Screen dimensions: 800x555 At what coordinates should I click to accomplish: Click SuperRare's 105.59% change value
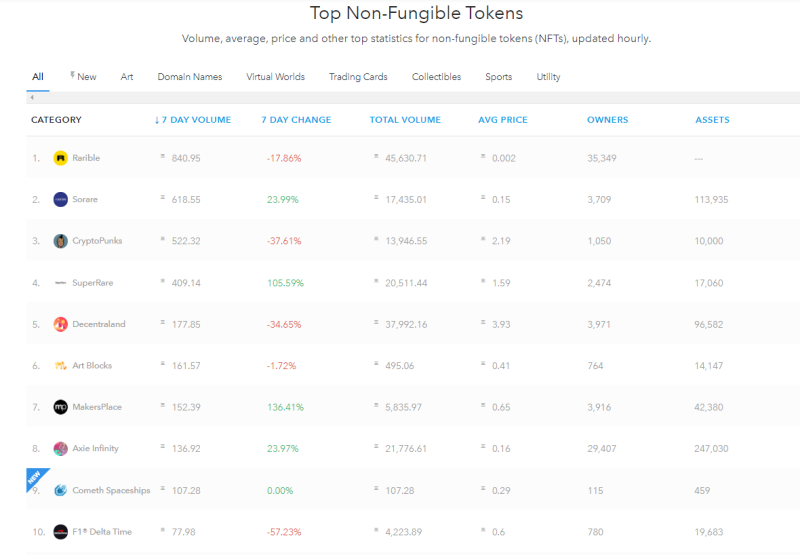[285, 283]
